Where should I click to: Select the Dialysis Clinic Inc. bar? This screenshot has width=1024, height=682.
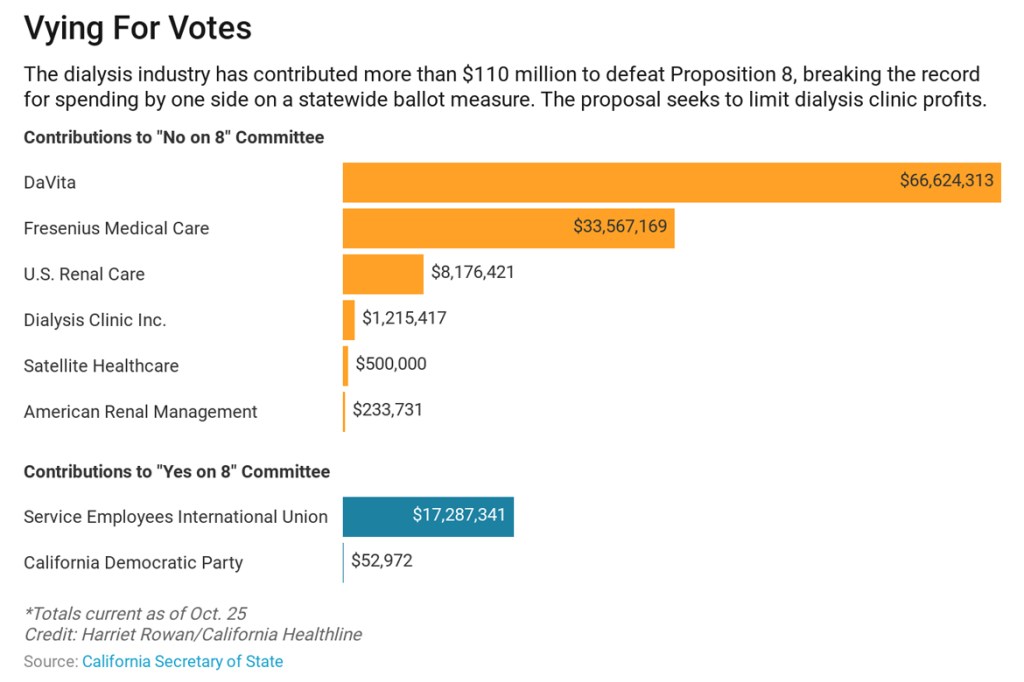pos(349,320)
